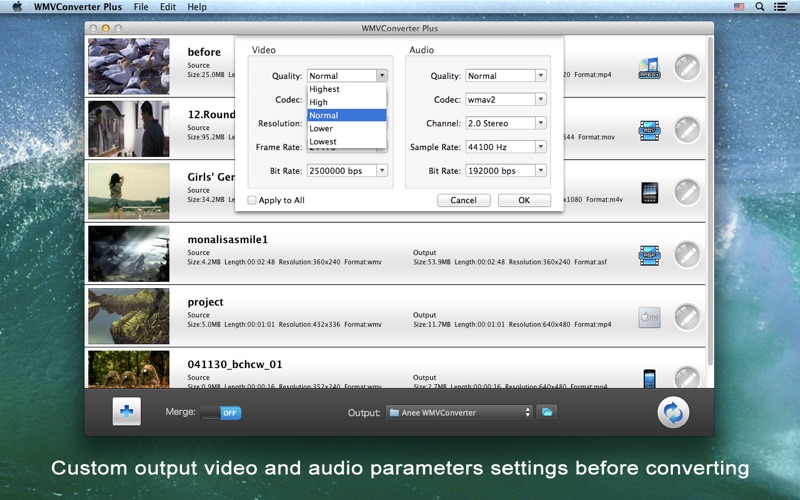
Task: Open the iPhone device icon for 041130_bchcw_01
Action: point(649,379)
